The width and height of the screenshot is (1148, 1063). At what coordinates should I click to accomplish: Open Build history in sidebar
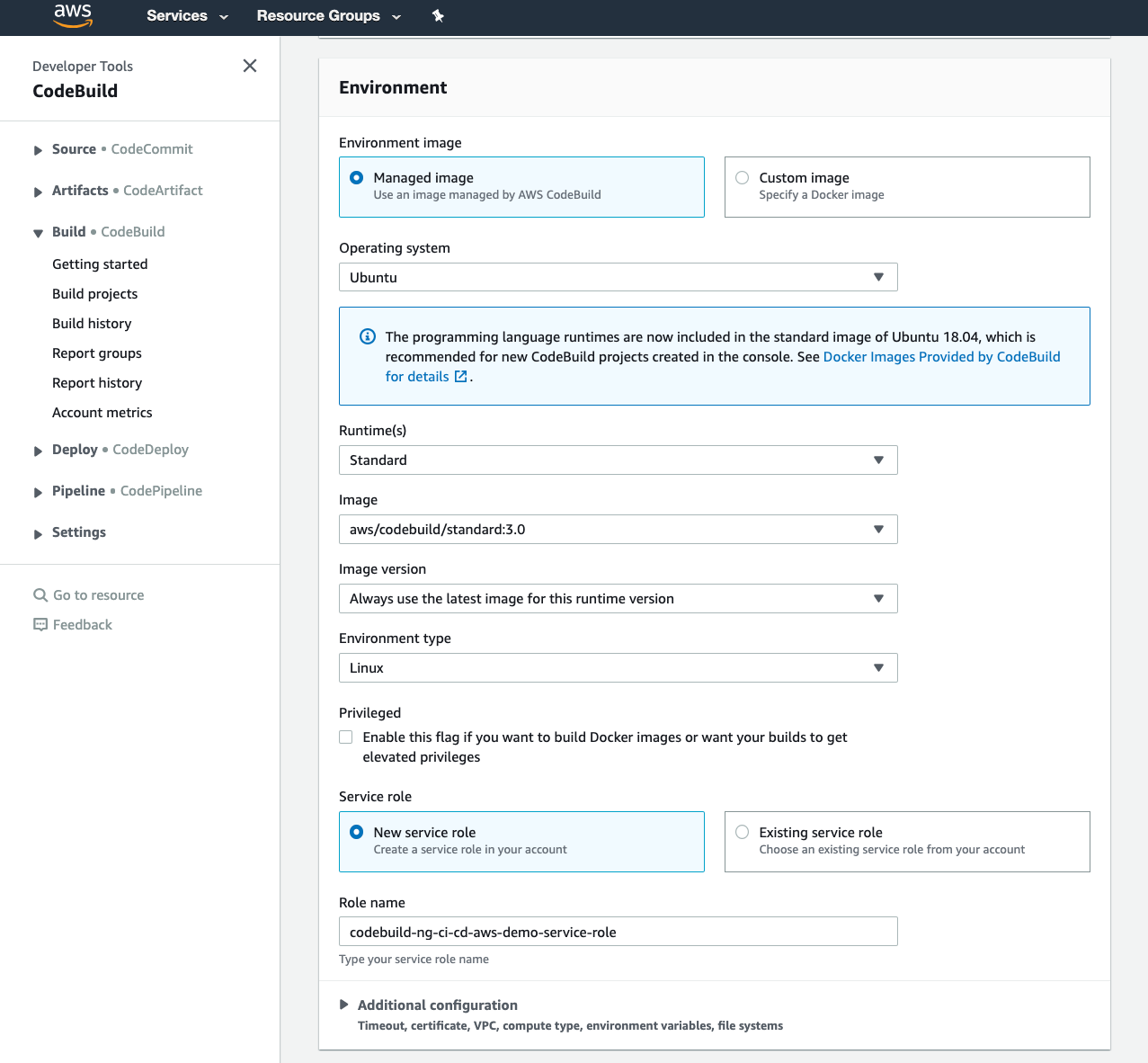pyautogui.click(x=92, y=324)
